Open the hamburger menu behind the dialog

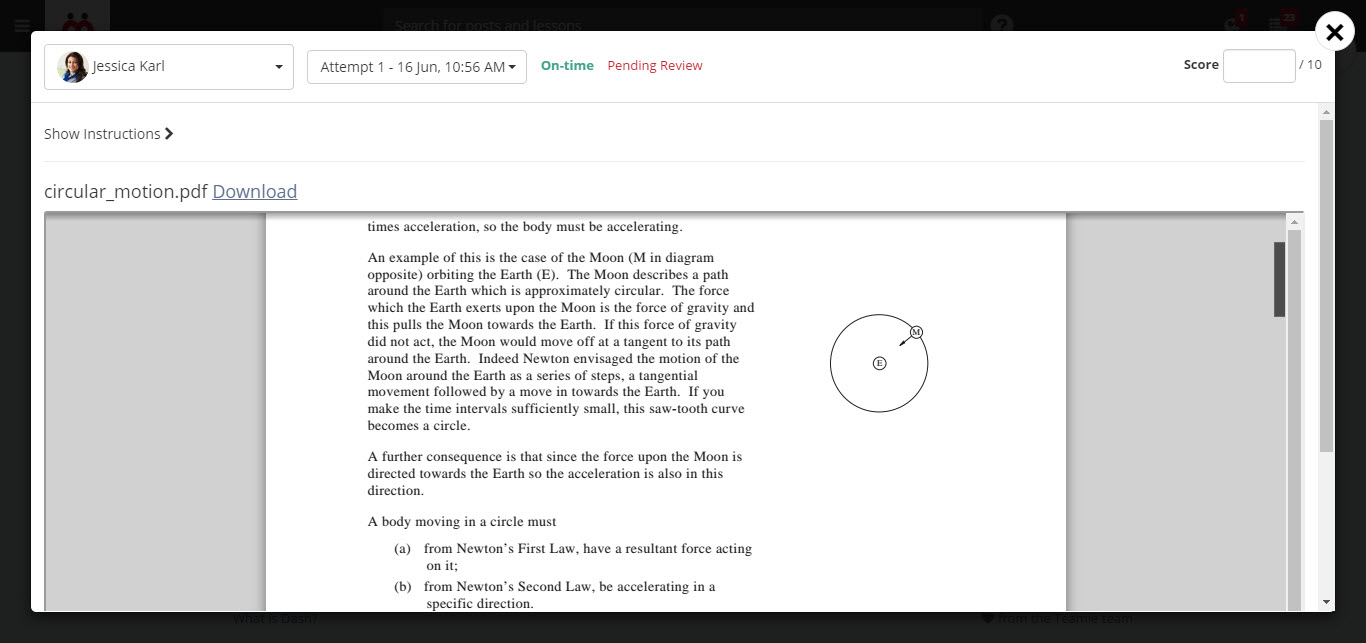[x=22, y=25]
